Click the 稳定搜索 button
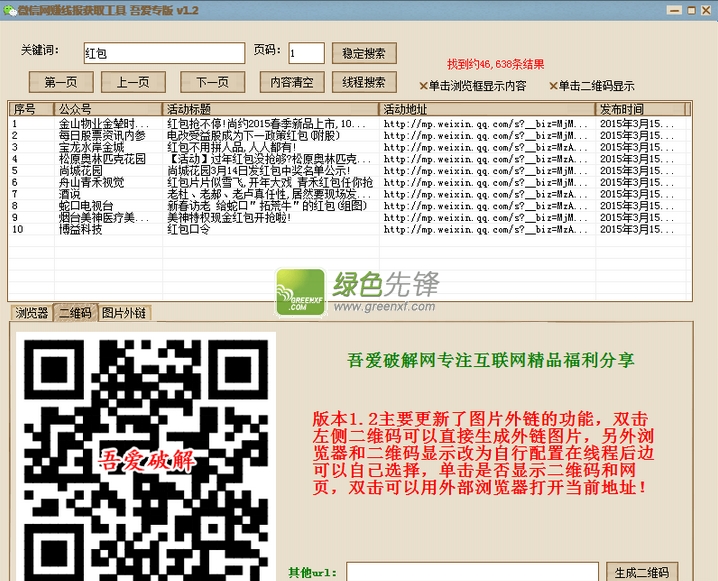The height and width of the screenshot is (581, 718). tap(364, 53)
